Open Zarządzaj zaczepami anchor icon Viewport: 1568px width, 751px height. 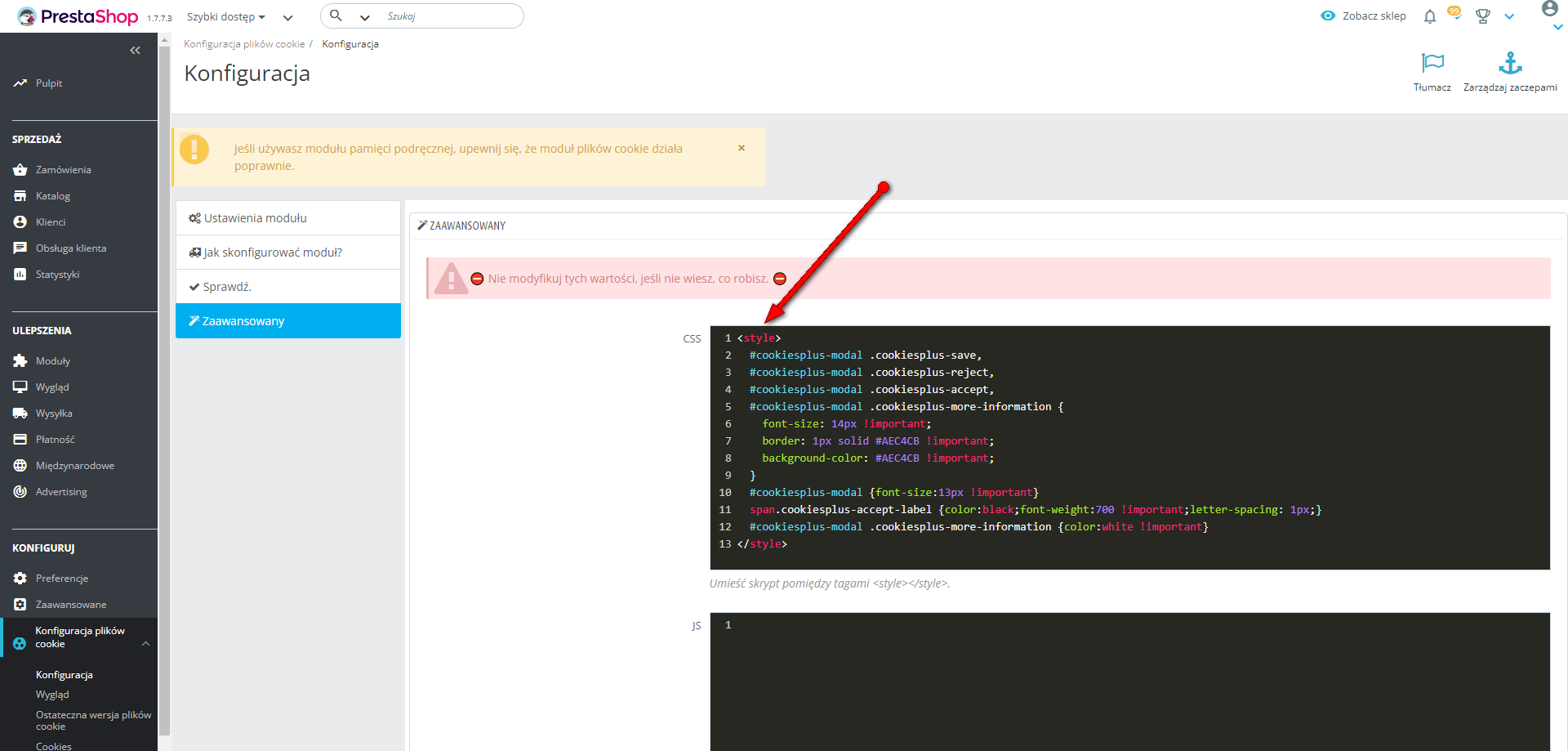(x=1510, y=63)
